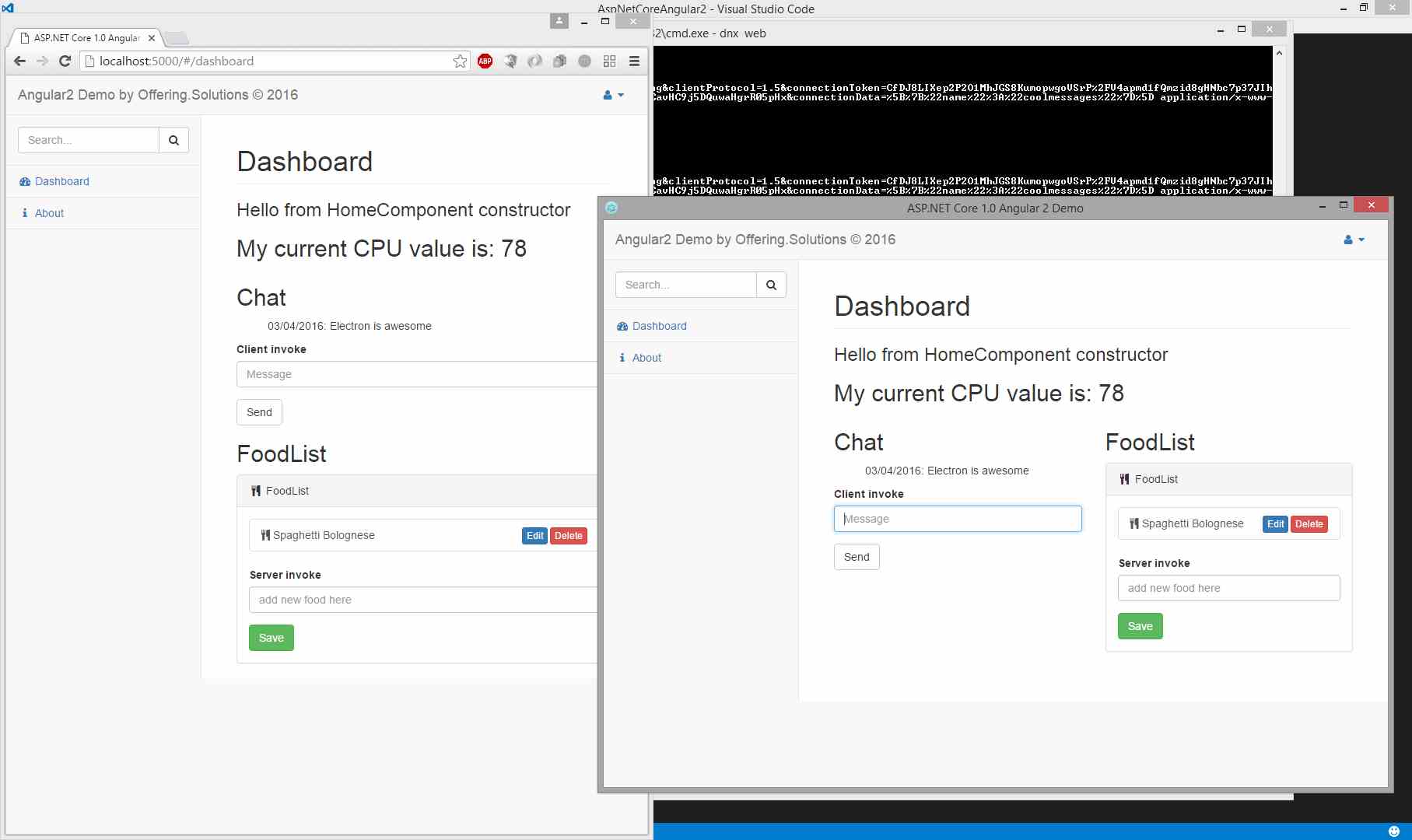The height and width of the screenshot is (840, 1412).
Task: Minimize the Electron demo window
Action: pyautogui.click(x=1323, y=206)
